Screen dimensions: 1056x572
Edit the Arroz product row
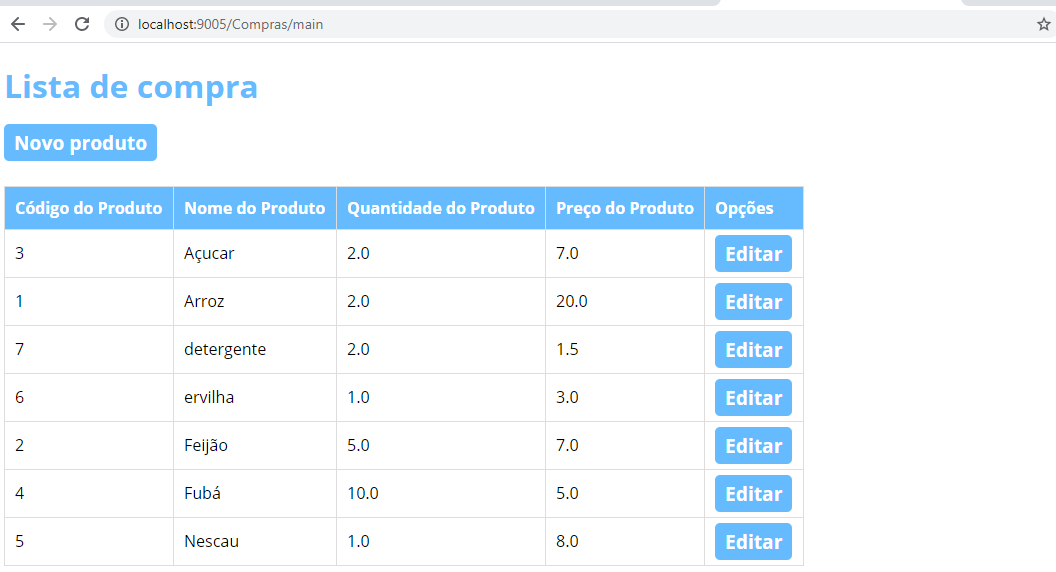[753, 302]
